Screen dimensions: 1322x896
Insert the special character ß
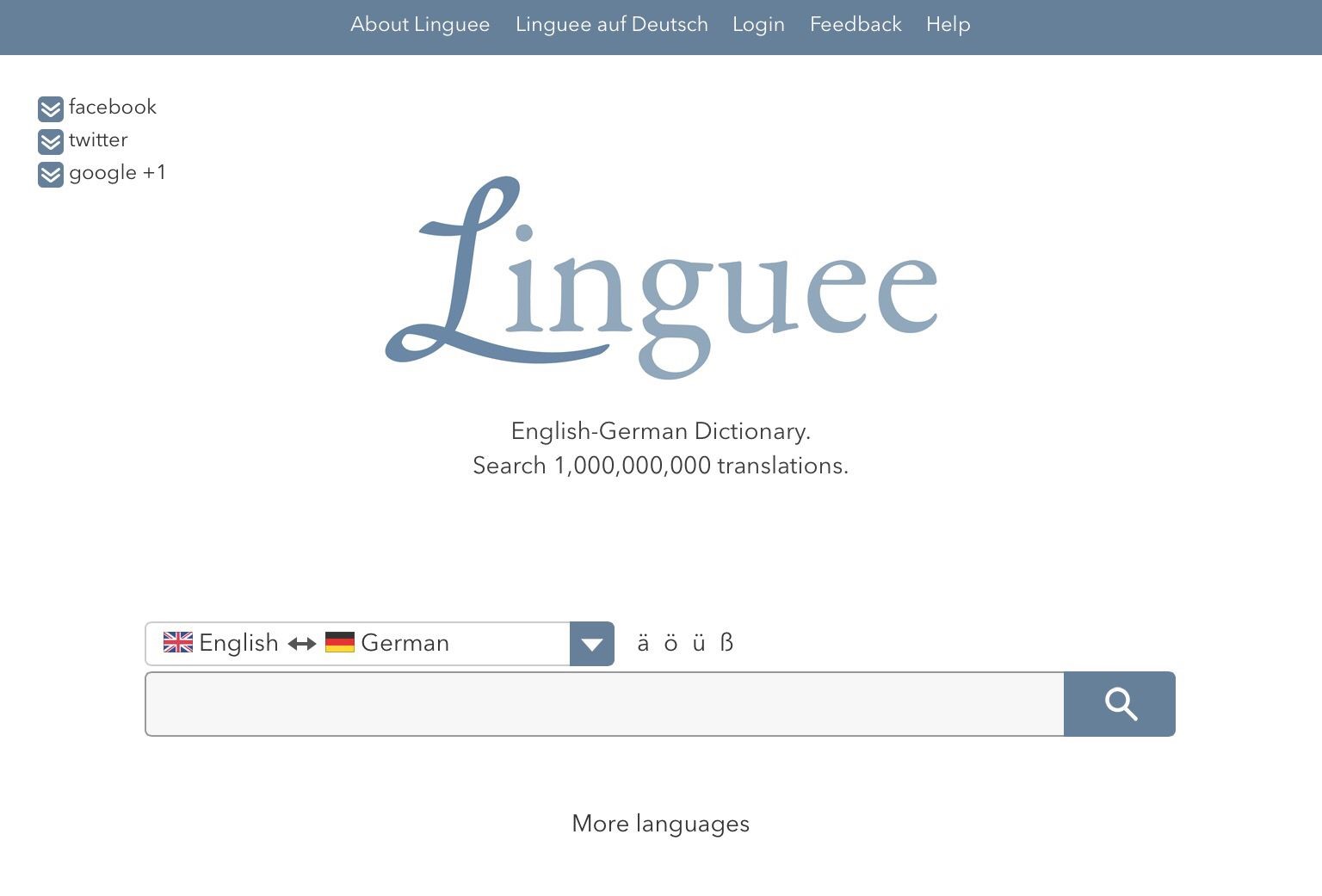(727, 643)
